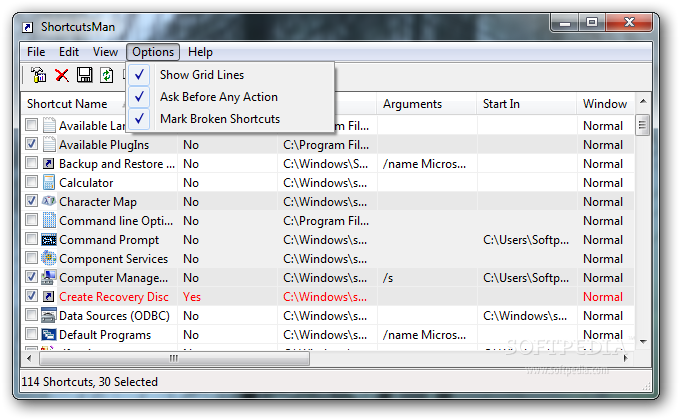Click the Default Programs row icon
The width and height of the screenshot is (680, 420).
(49, 335)
